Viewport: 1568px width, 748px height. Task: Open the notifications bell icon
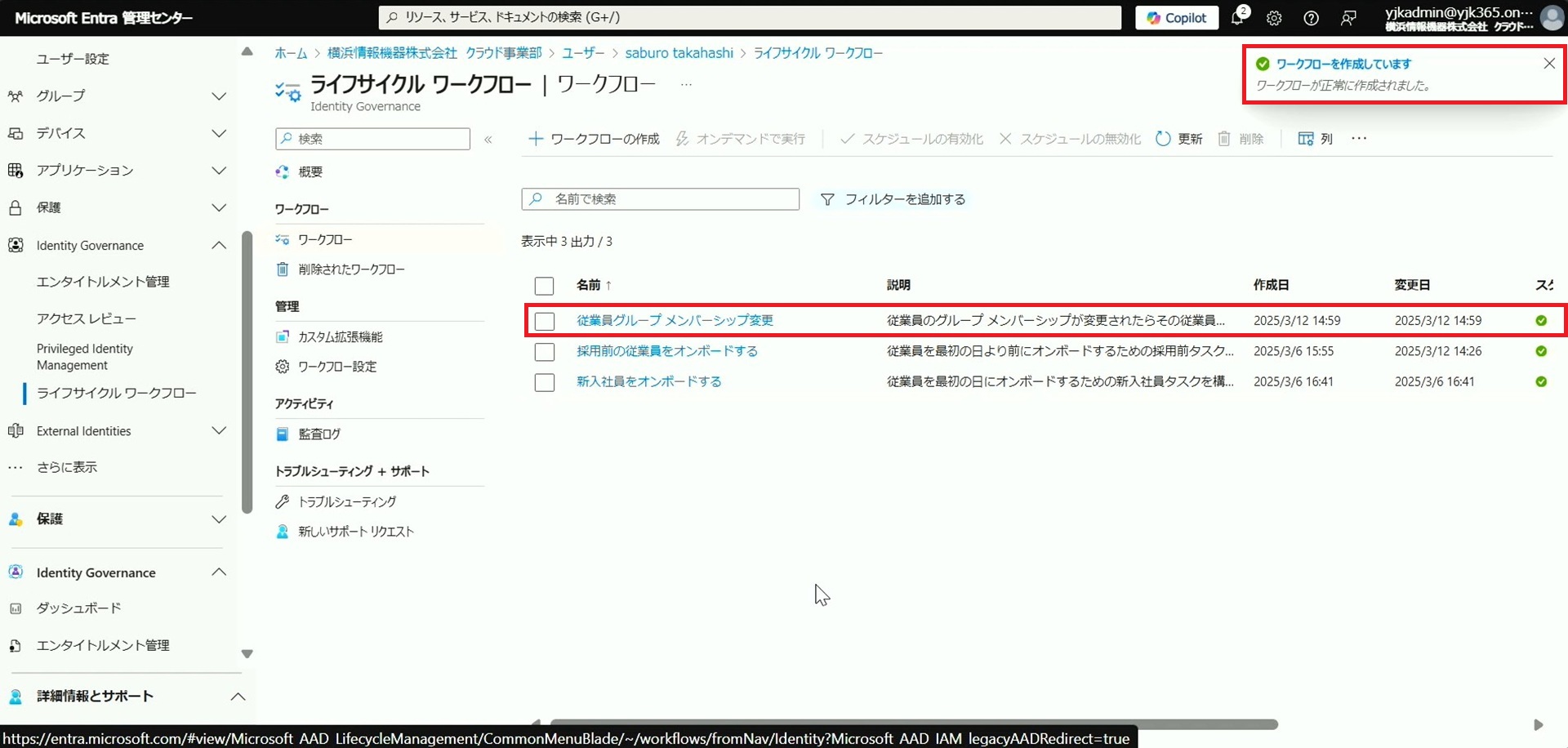[1238, 17]
